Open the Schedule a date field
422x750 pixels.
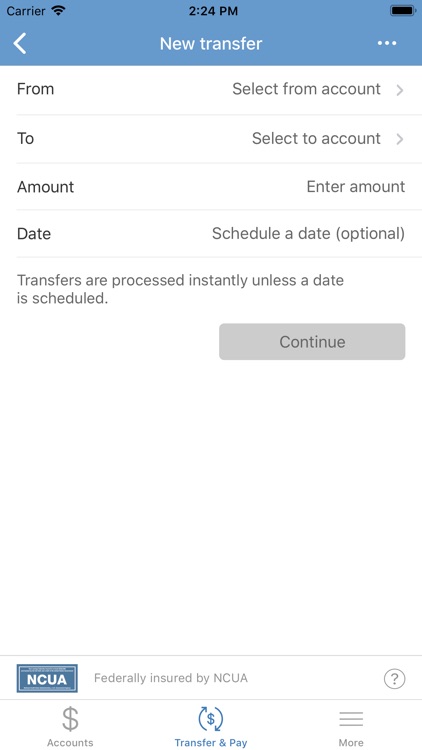coord(308,233)
